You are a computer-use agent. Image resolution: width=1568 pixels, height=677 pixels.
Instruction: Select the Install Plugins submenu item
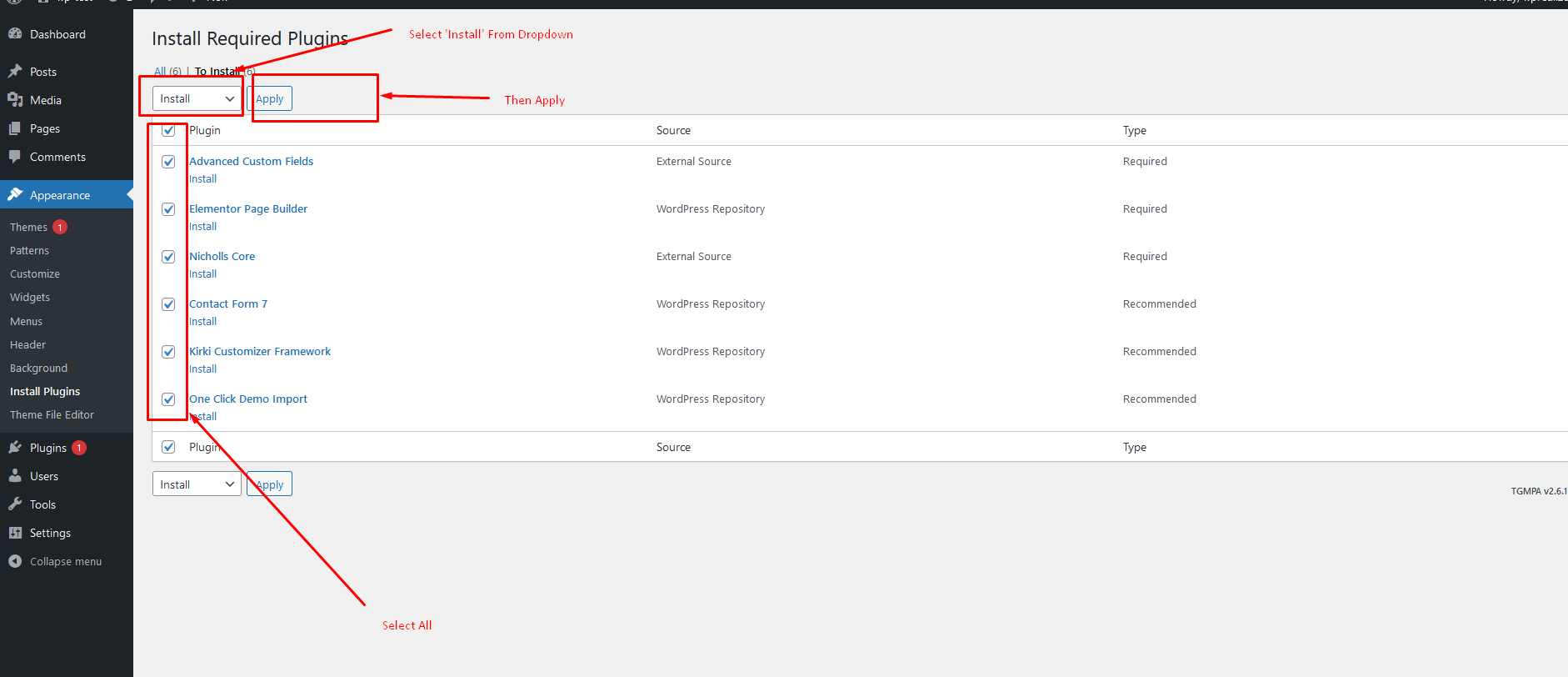click(x=45, y=391)
